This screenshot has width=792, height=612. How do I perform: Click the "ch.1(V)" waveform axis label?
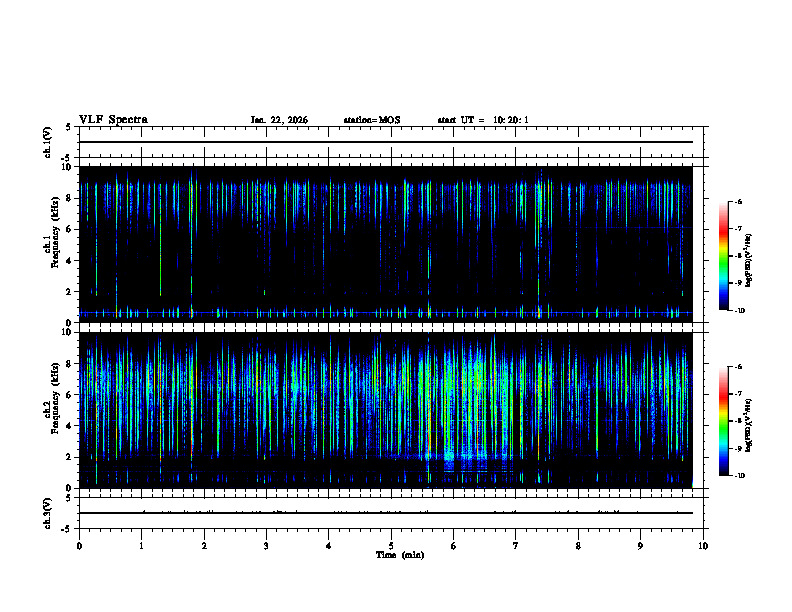pos(47,142)
